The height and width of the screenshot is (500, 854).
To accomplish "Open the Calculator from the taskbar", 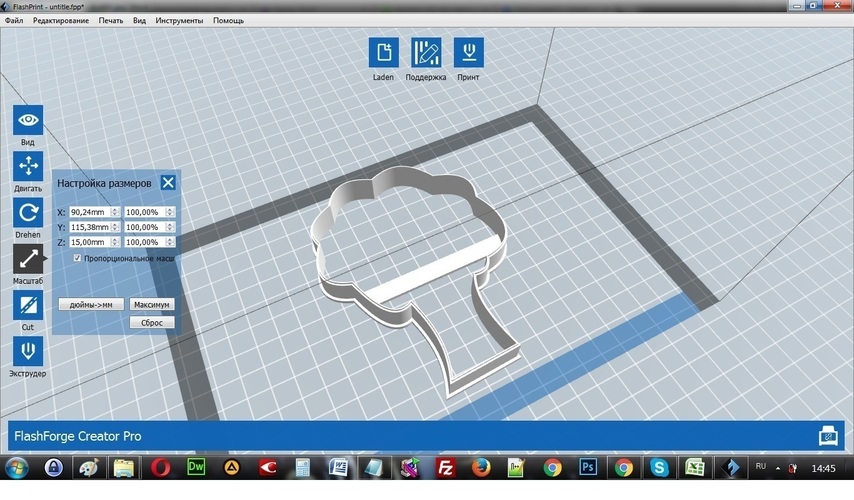I will (x=303, y=467).
